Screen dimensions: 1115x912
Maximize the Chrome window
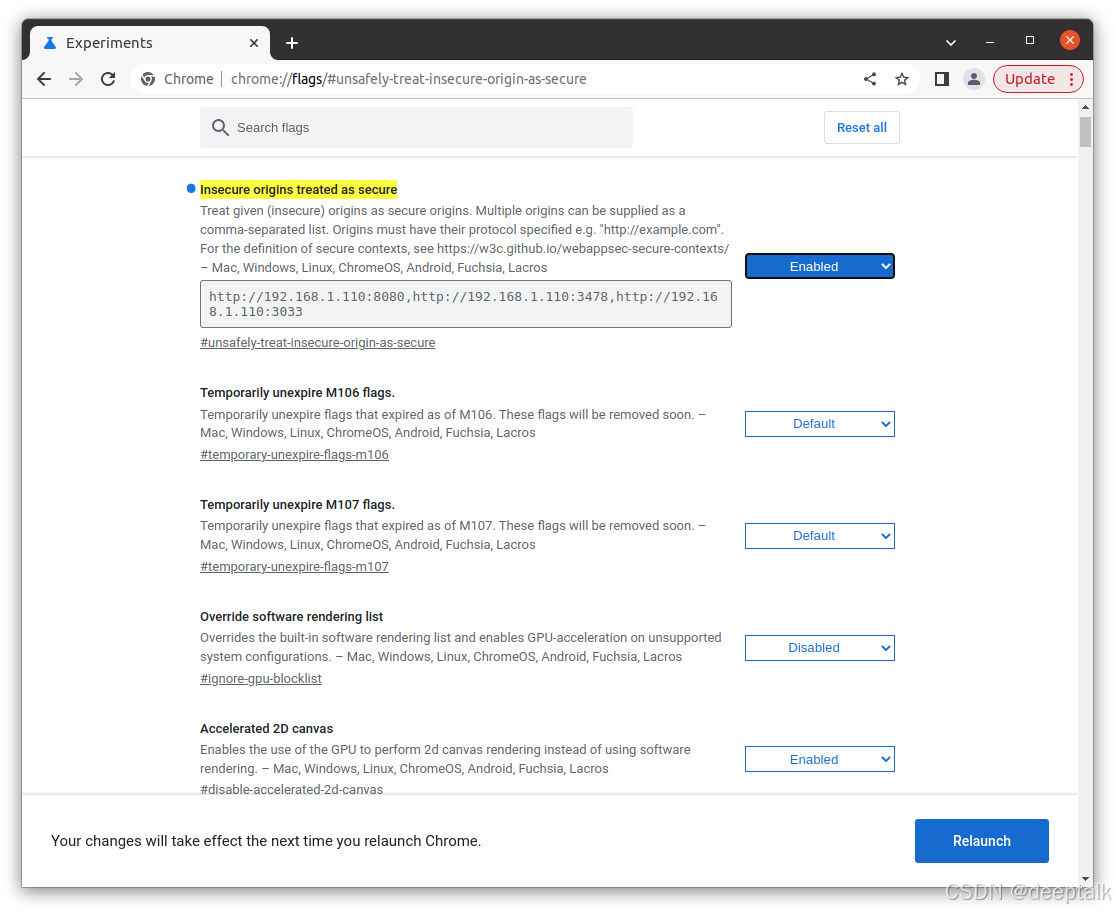coord(1030,41)
